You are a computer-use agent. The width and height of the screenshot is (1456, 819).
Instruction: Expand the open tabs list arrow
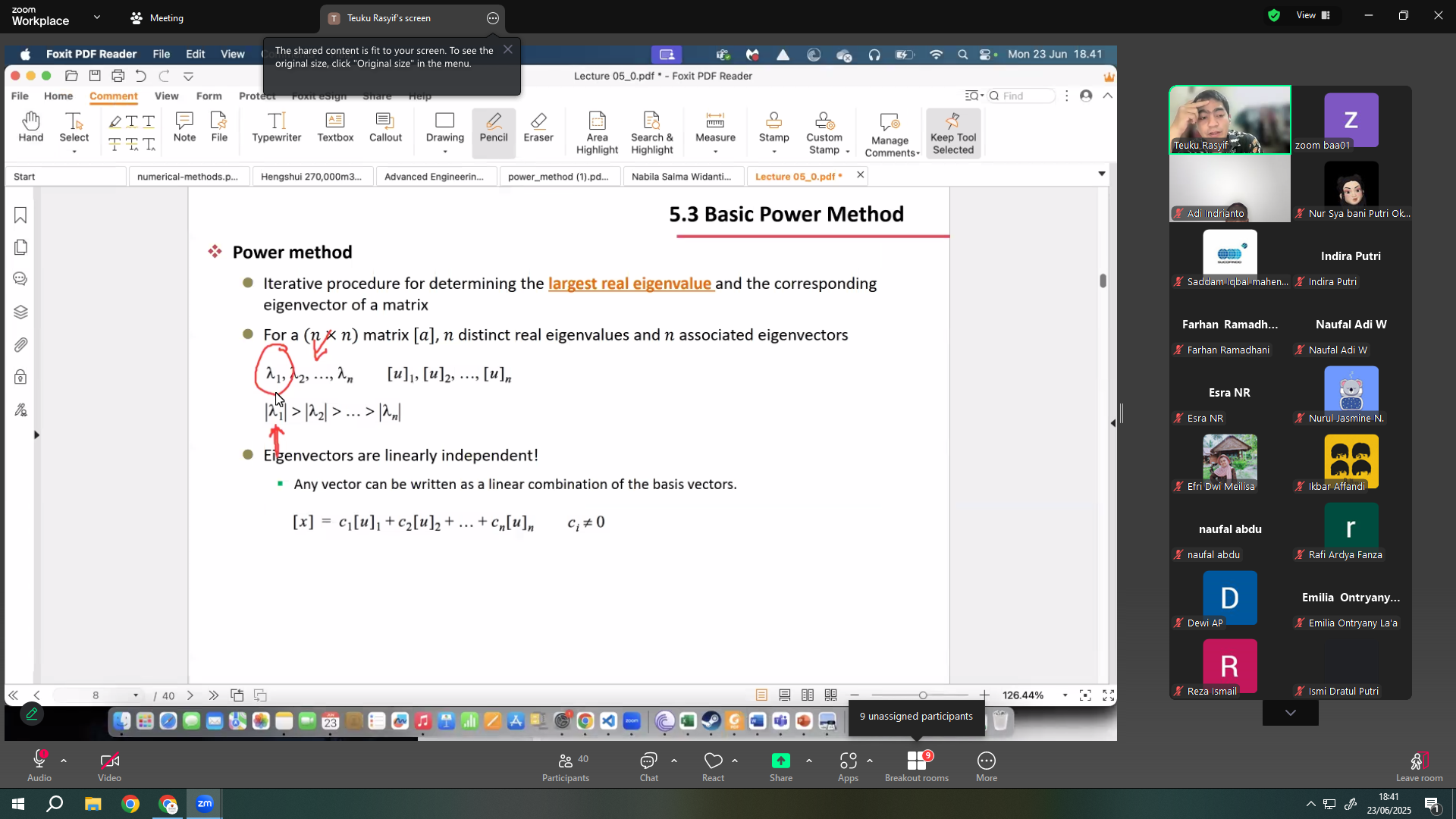[x=1102, y=174]
